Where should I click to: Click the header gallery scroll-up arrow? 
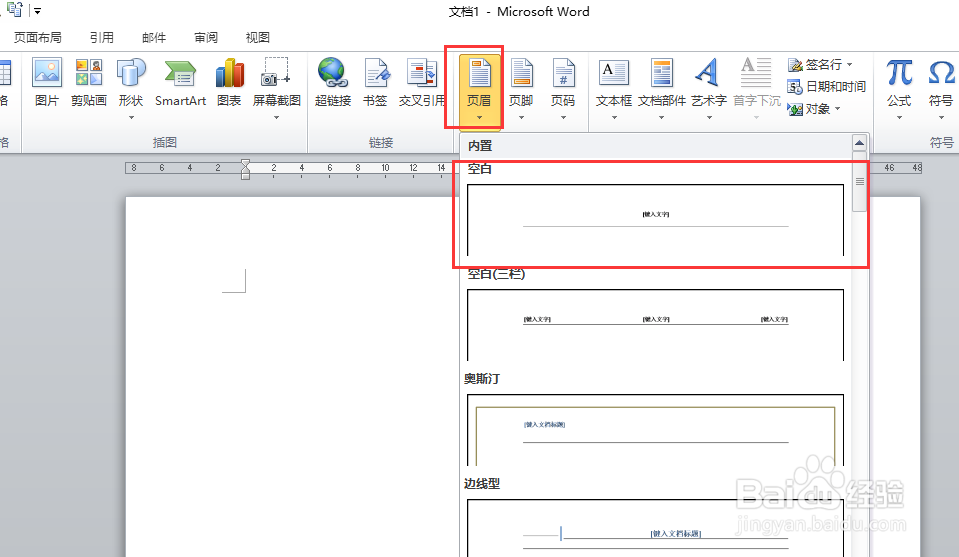[x=859, y=143]
